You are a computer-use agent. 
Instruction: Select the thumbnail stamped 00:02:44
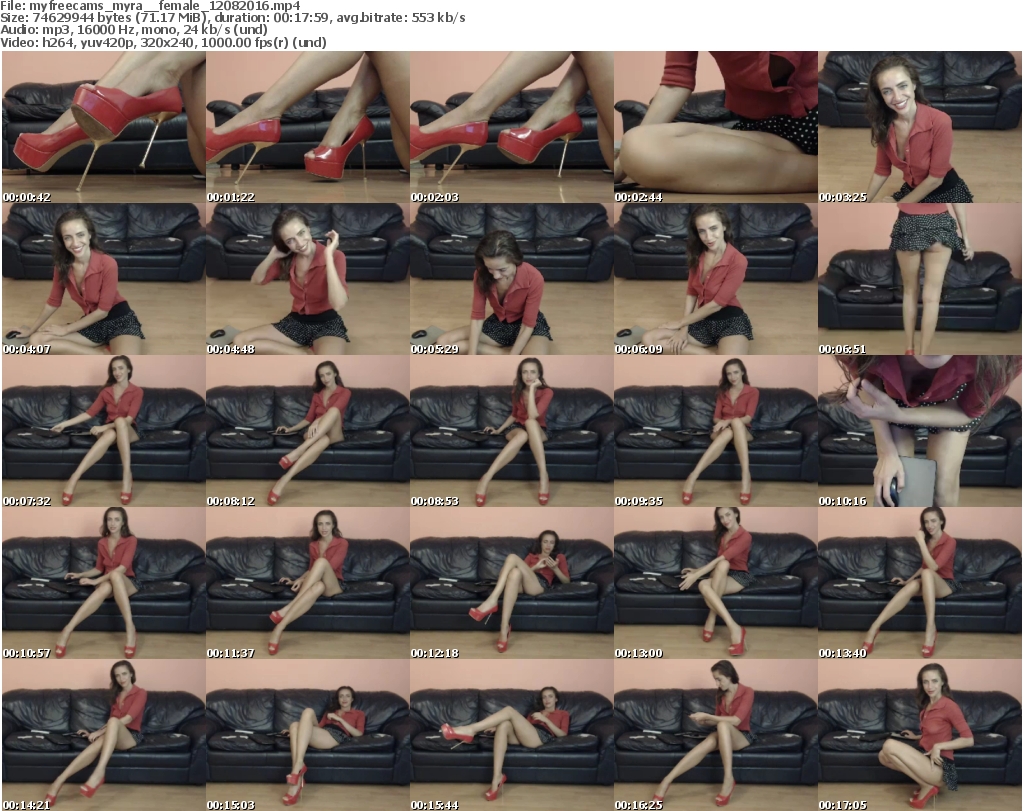716,127
